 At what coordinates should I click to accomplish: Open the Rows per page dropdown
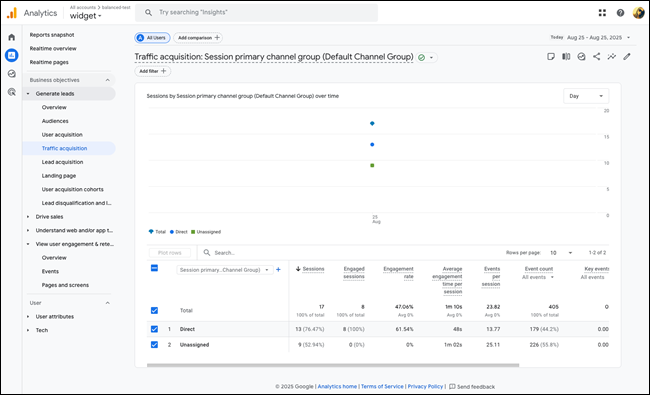tap(561, 253)
